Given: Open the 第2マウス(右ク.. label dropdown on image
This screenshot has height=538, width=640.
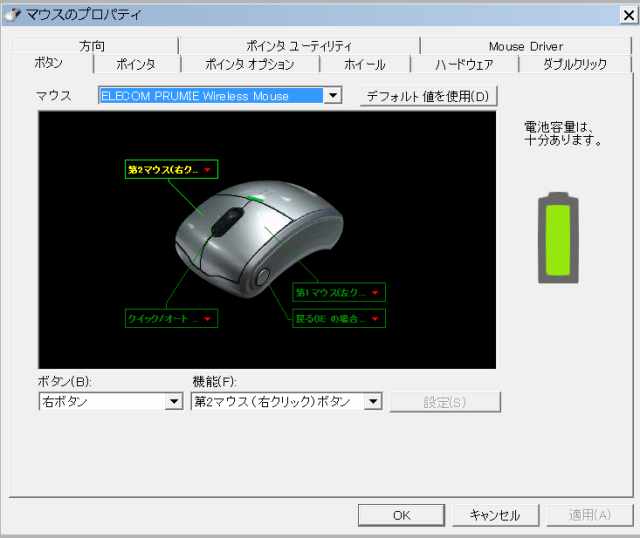Looking at the screenshot, I should [x=171, y=169].
